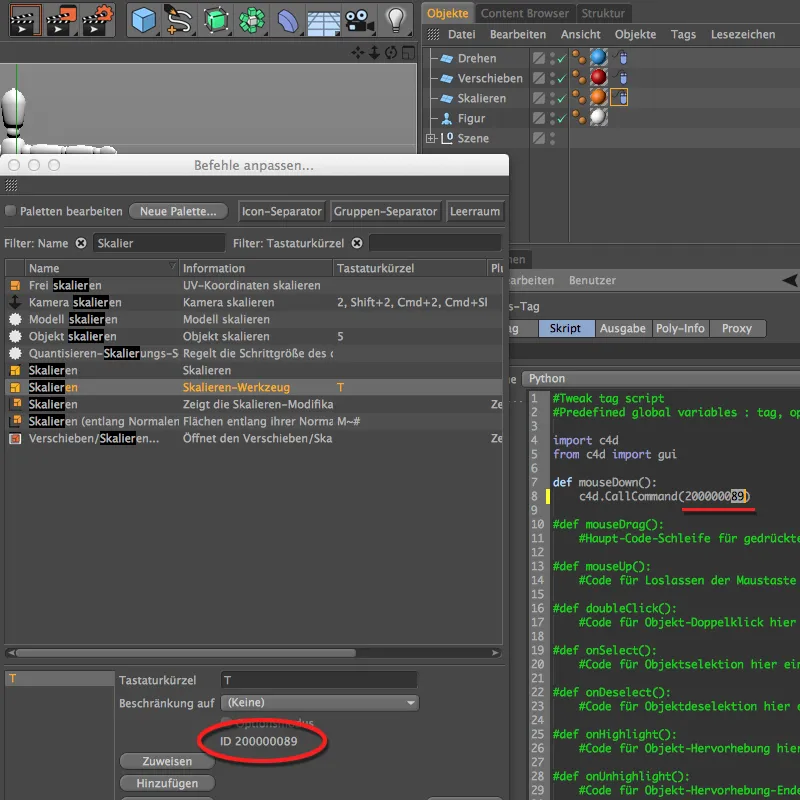Open Datei menu in Objekte manager
Screen dimensions: 800x800
(x=461, y=34)
